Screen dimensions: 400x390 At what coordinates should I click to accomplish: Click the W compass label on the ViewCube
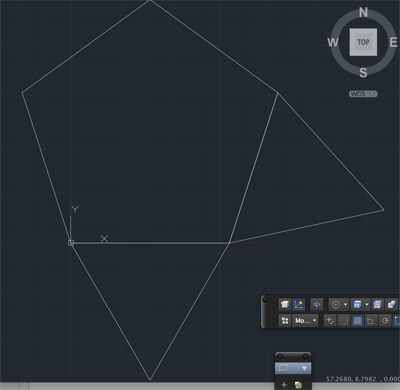pyautogui.click(x=333, y=42)
